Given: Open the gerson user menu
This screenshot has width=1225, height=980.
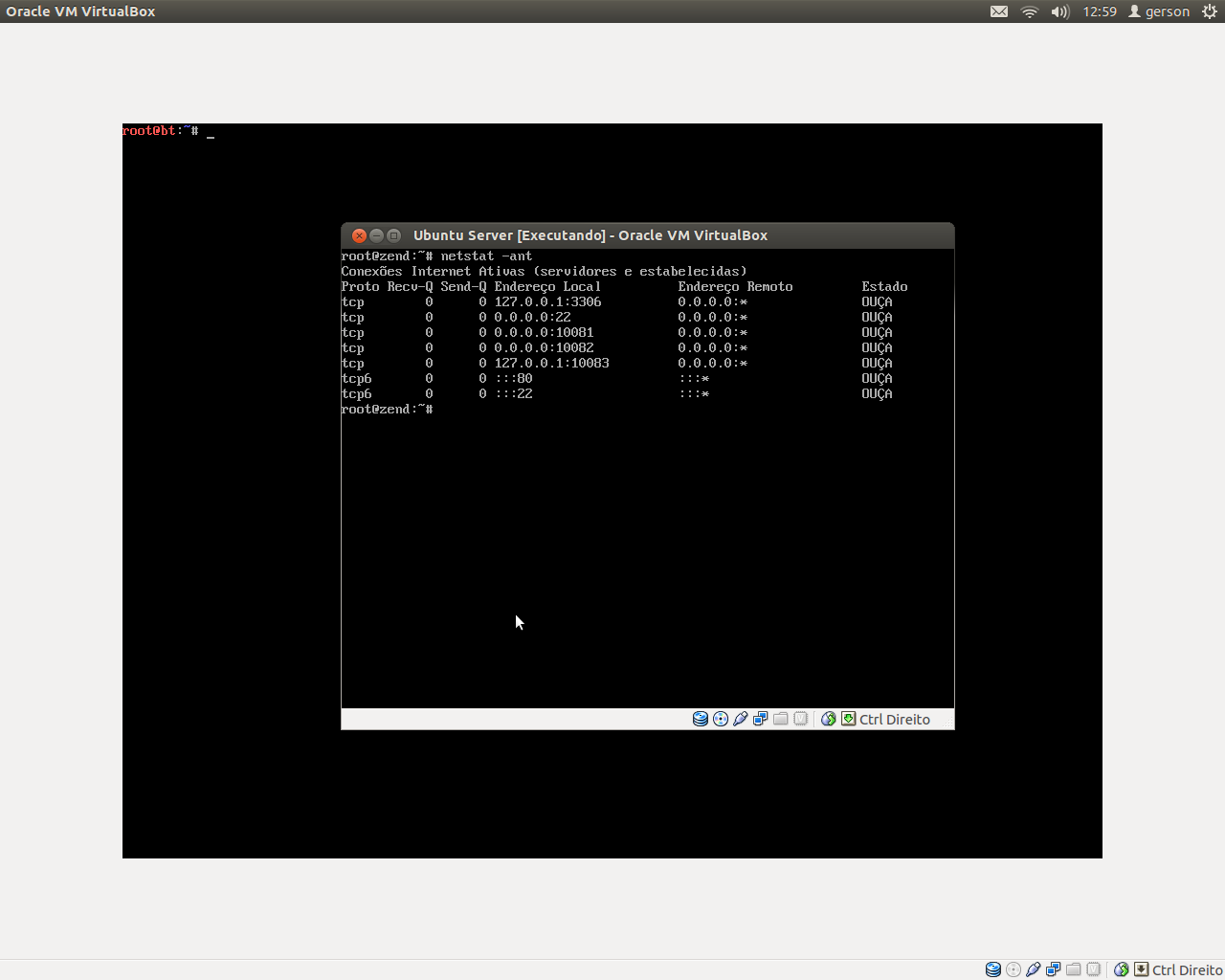Looking at the screenshot, I should tap(1159, 11).
